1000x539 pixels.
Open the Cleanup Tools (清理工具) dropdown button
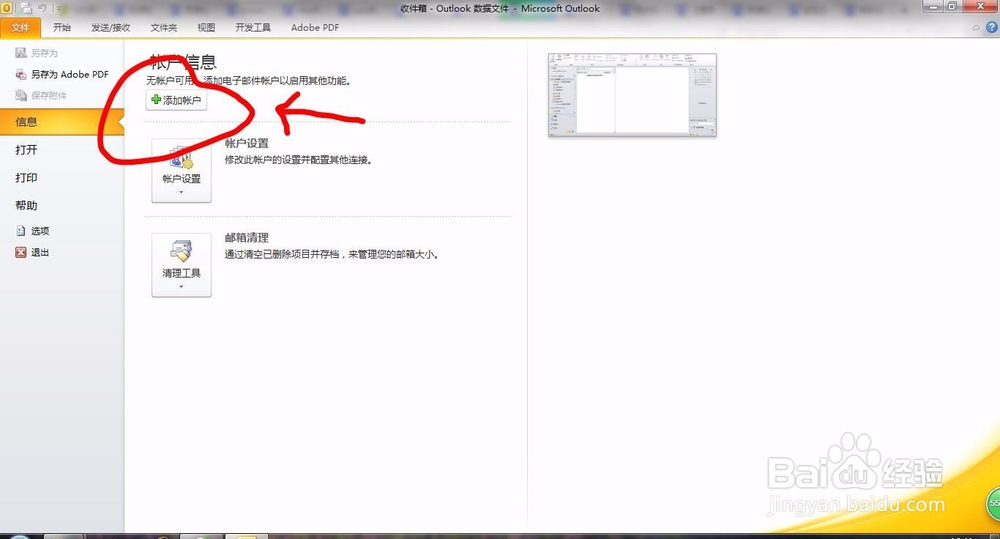tap(181, 265)
